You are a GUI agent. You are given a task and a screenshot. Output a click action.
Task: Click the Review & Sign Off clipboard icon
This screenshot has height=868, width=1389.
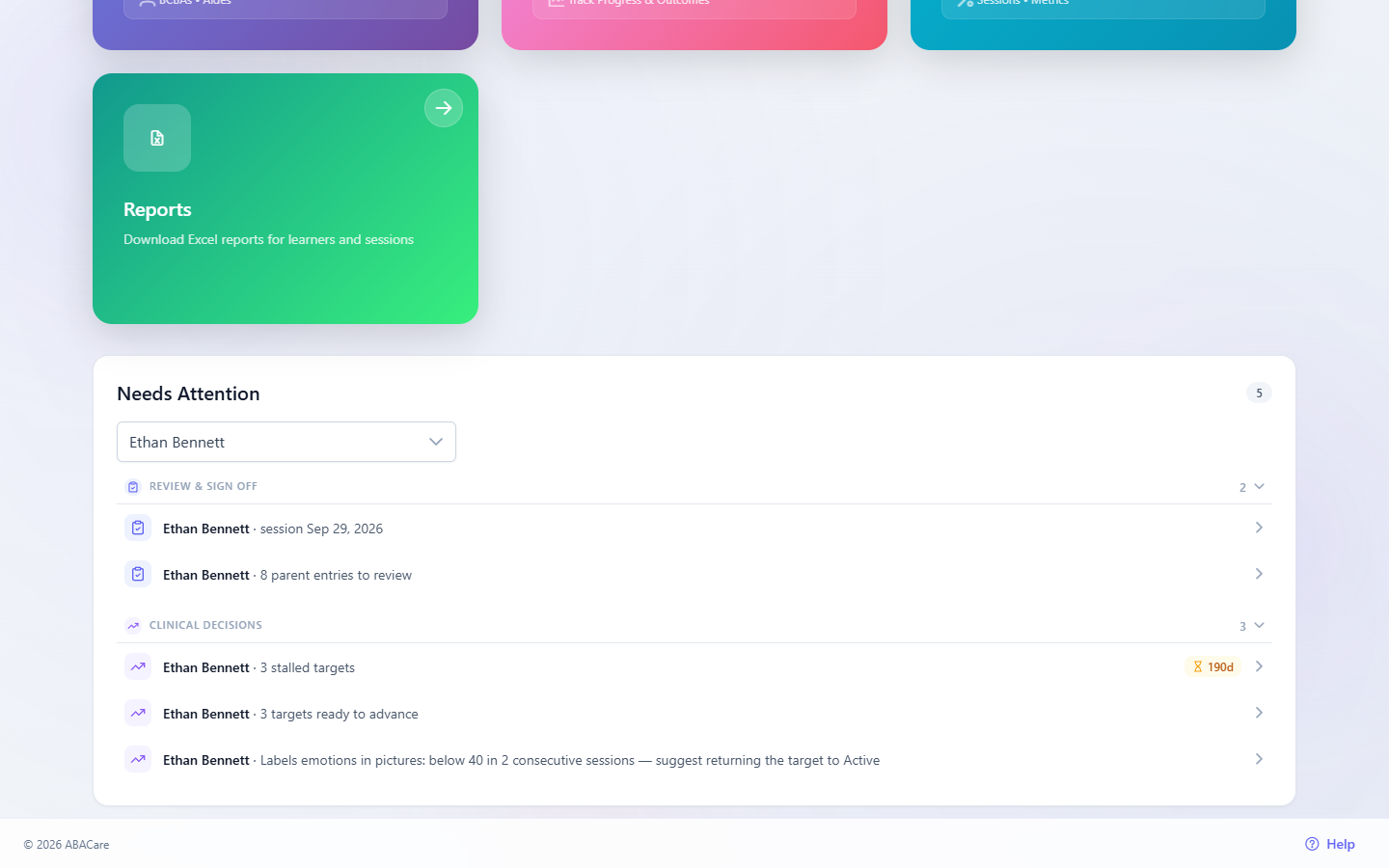click(133, 487)
